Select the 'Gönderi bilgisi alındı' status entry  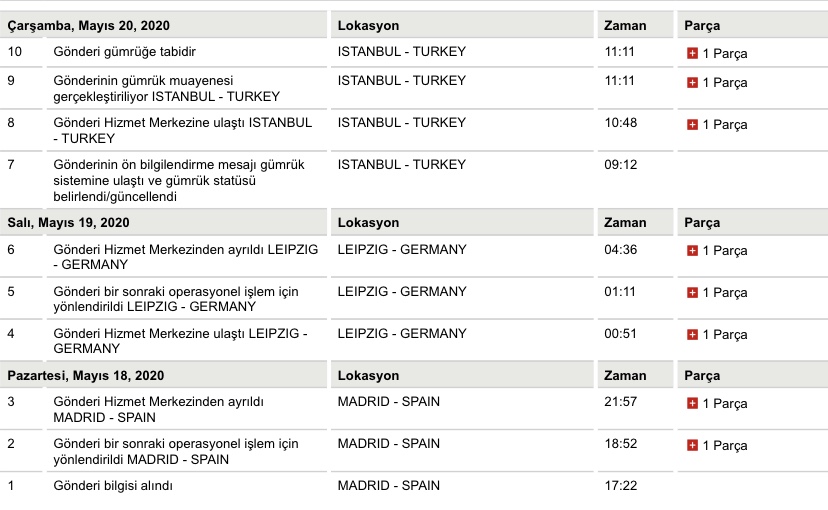(113, 486)
